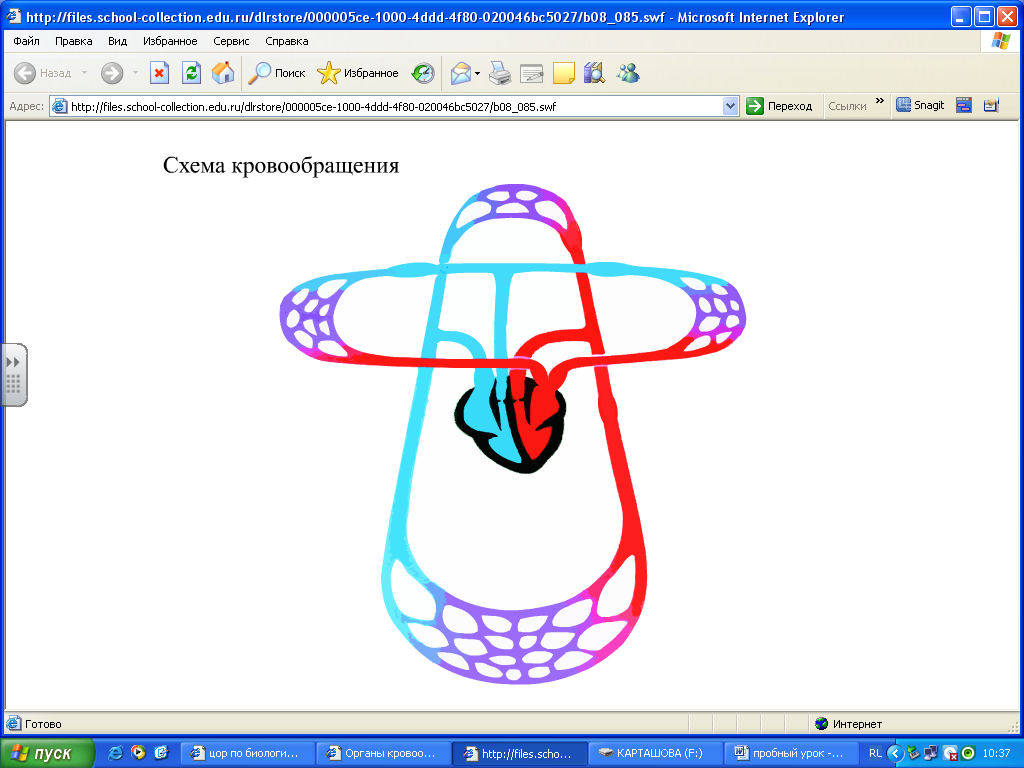Open dropdown arrow beside Back button
1024x768 pixels.
tap(84, 73)
